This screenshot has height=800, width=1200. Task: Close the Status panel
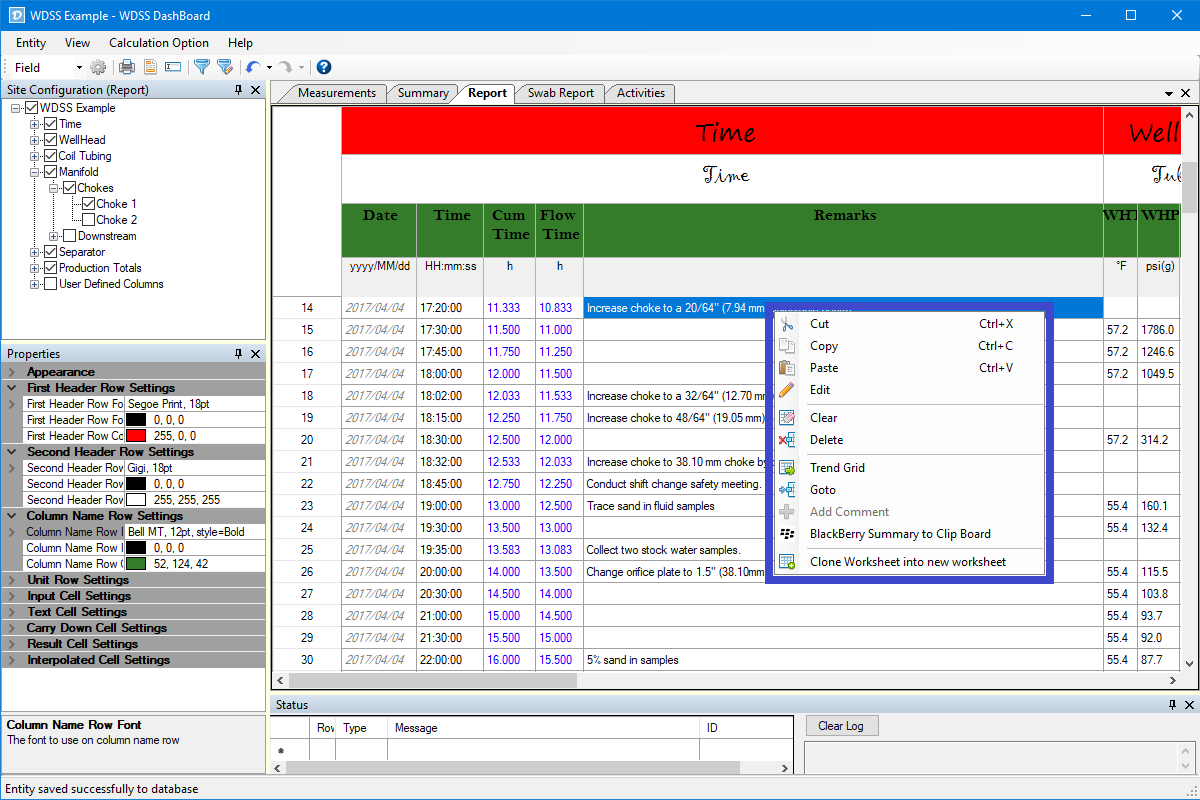click(1188, 705)
